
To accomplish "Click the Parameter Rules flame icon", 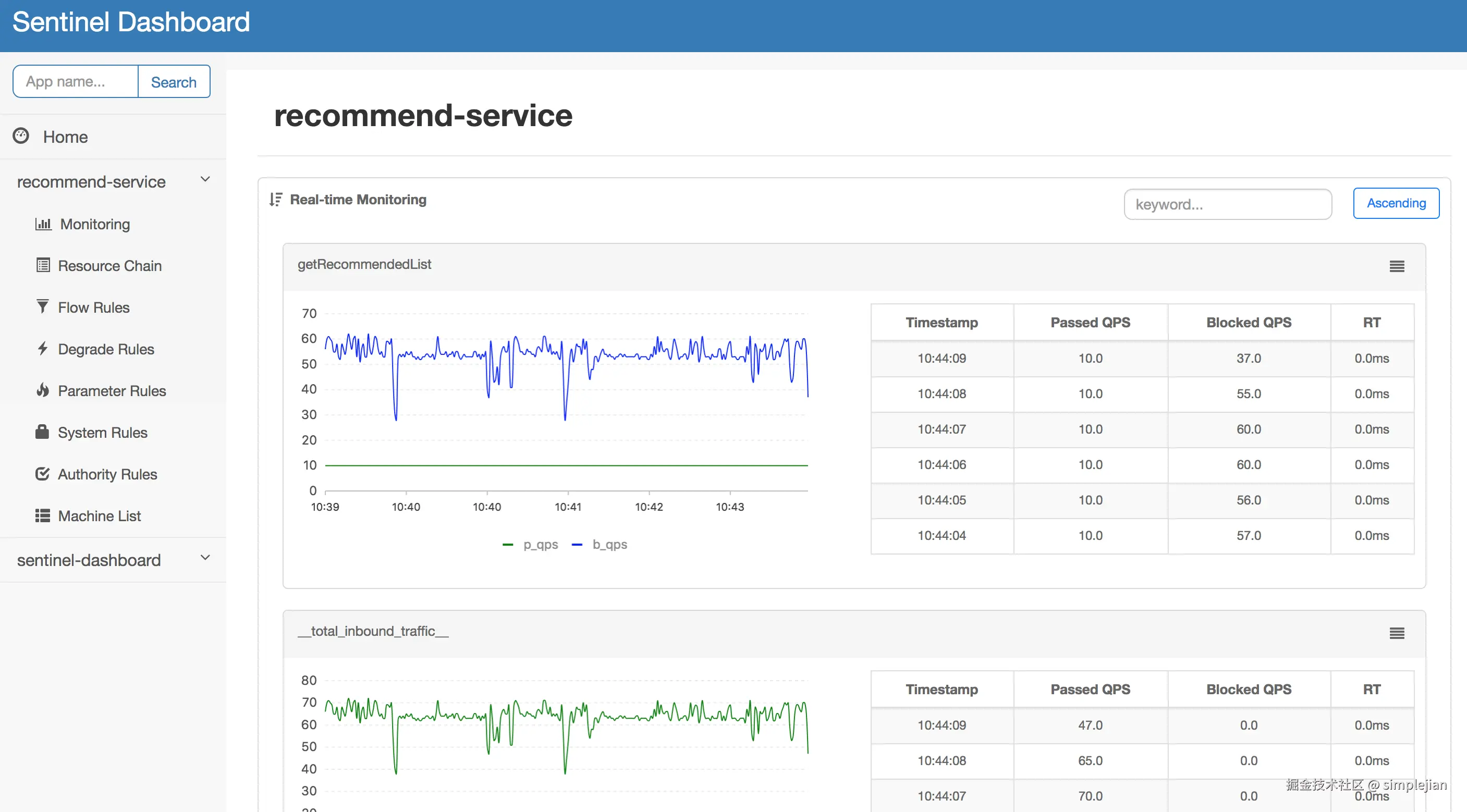I will coord(43,390).
